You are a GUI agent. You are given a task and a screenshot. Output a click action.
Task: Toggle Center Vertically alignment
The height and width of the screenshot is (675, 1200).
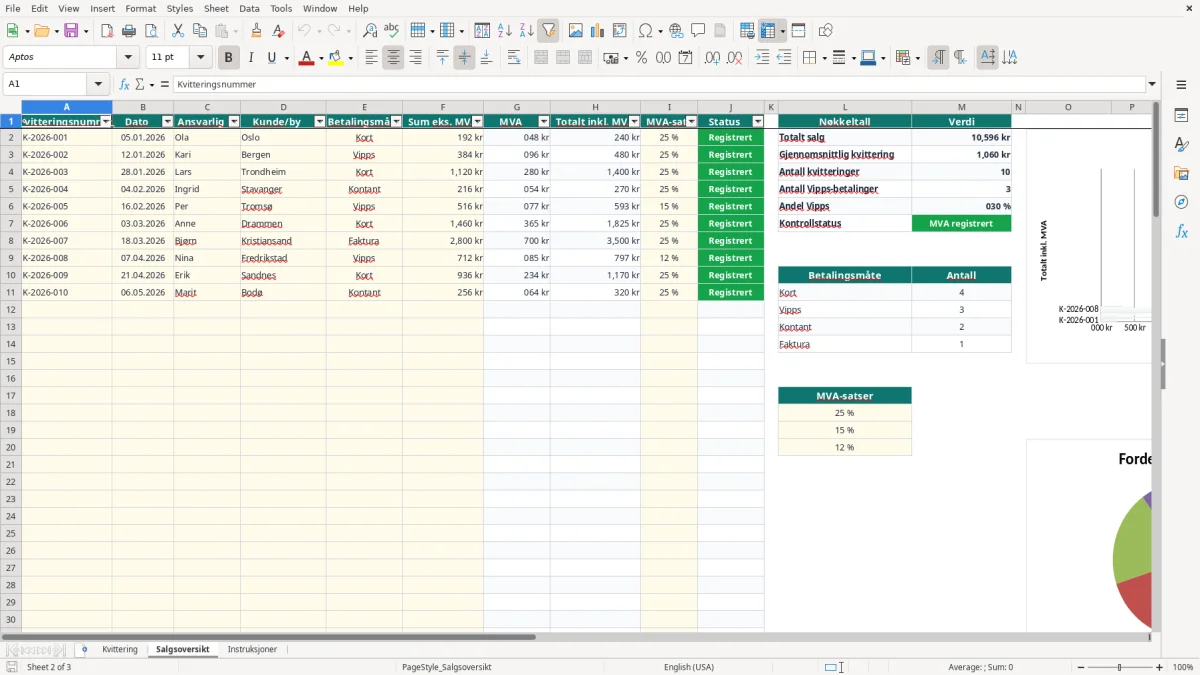[x=464, y=58]
